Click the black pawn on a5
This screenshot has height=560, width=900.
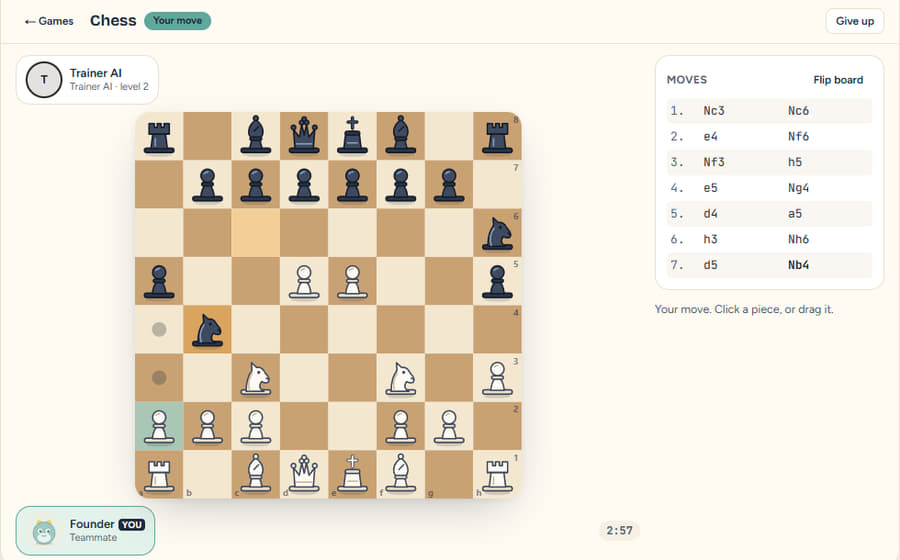pyautogui.click(x=159, y=282)
